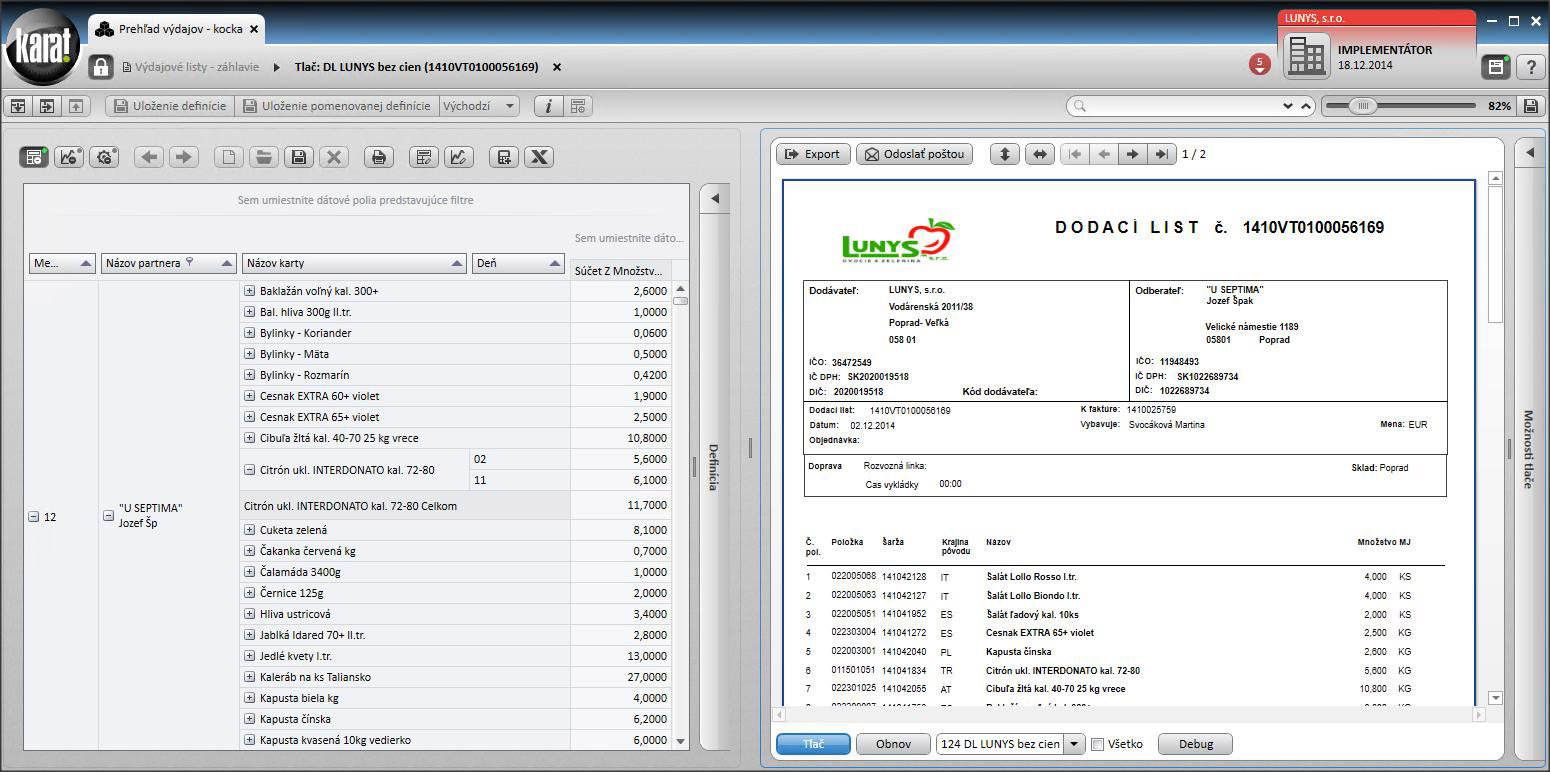Viewport: 1550px width, 772px height.
Task: Click the Debug button
Action: pyautogui.click(x=1195, y=744)
